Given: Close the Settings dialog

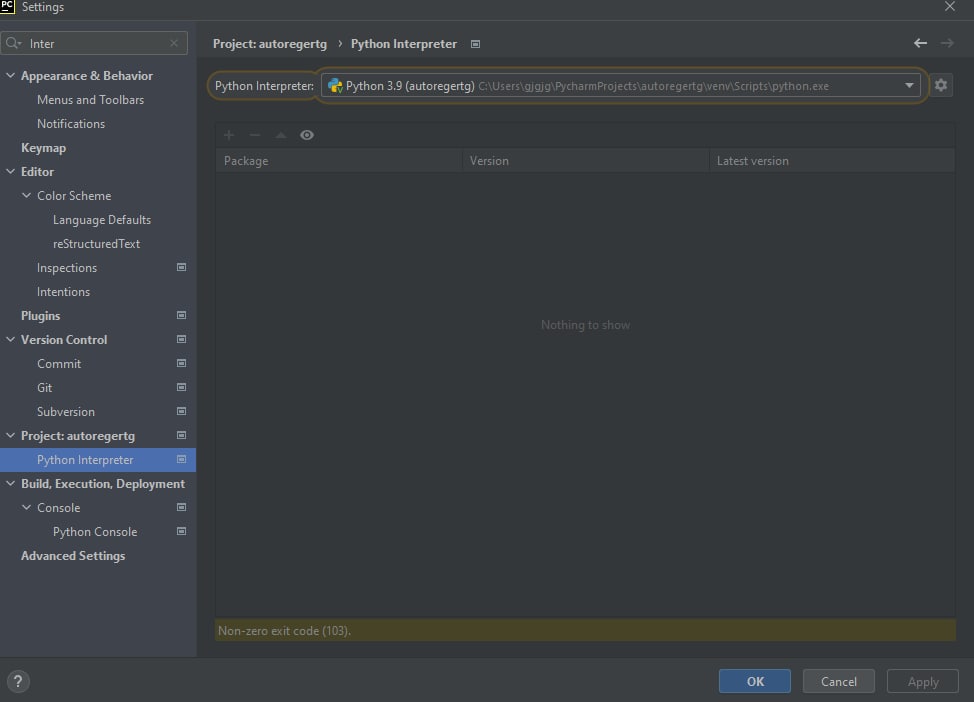Looking at the screenshot, I should tap(950, 6).
